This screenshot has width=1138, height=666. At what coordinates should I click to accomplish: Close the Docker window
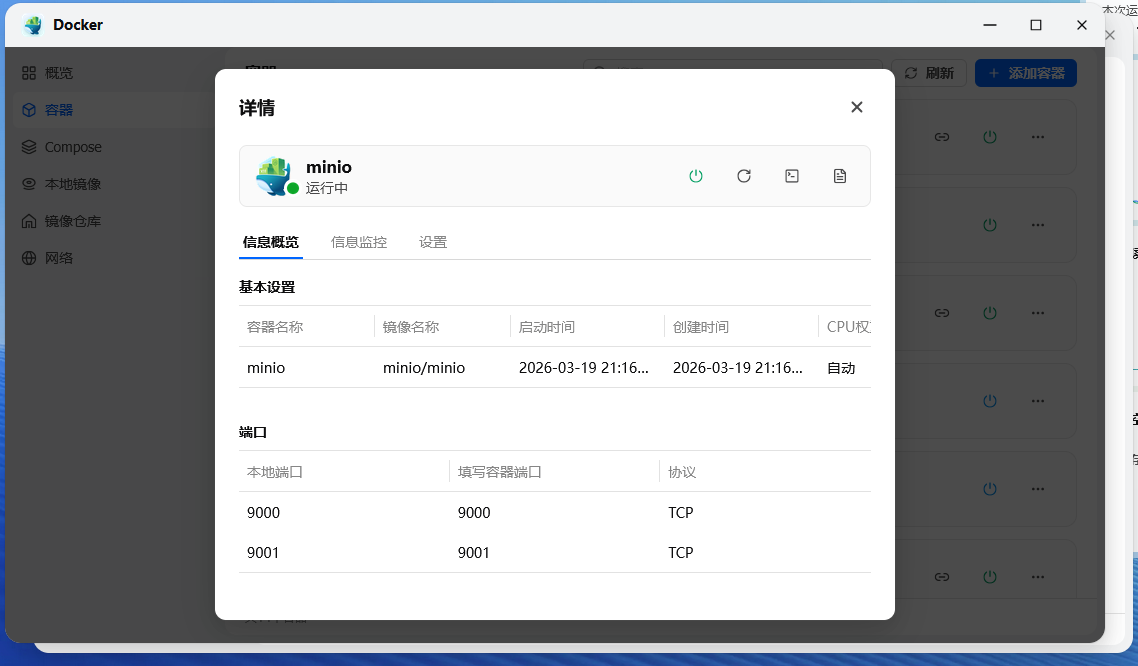click(x=1081, y=25)
